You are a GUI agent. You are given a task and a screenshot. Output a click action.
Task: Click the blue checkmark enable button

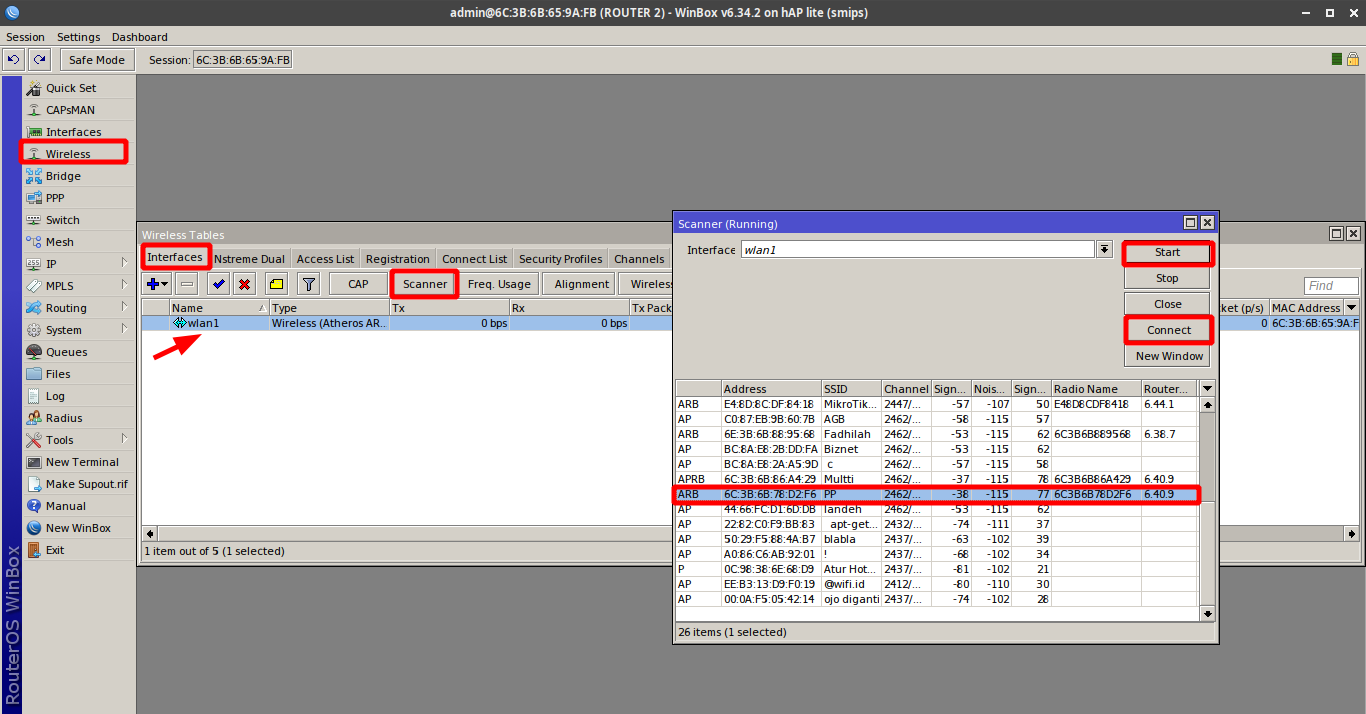click(x=219, y=284)
